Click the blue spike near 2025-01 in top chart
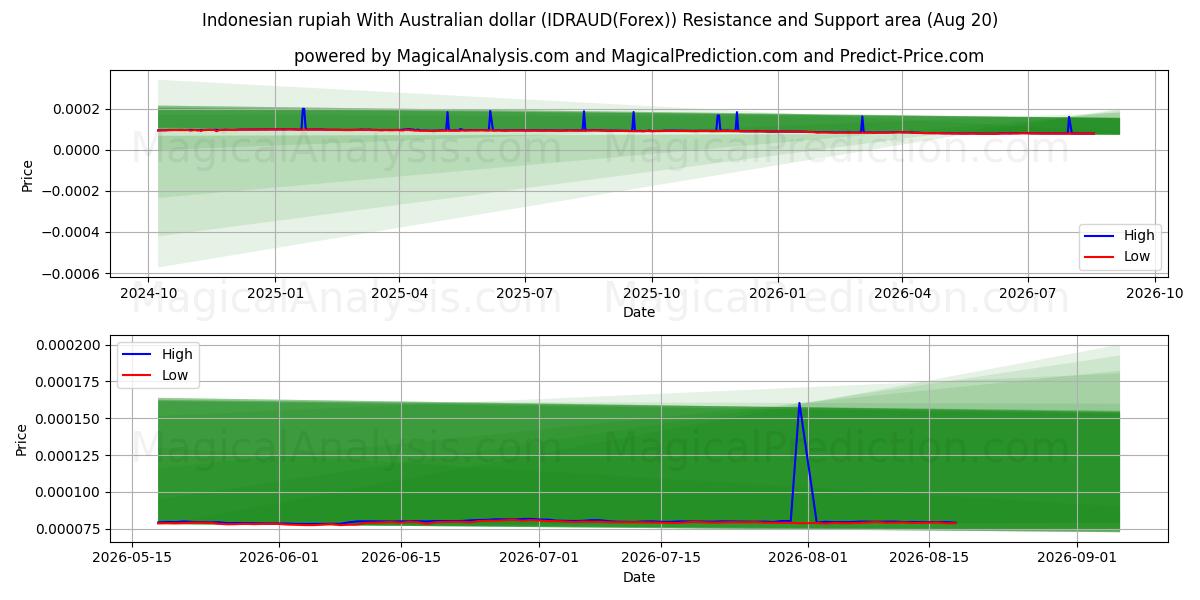 (303, 119)
